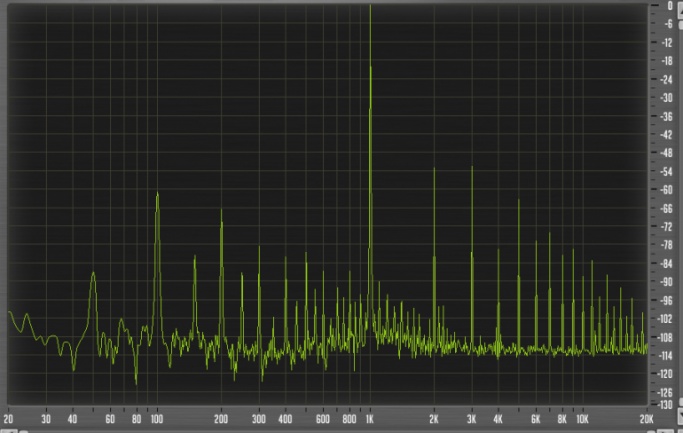Screen dimensions: 683x433
Task: Click the top of the 200 Hz peak
Action: 221,211
